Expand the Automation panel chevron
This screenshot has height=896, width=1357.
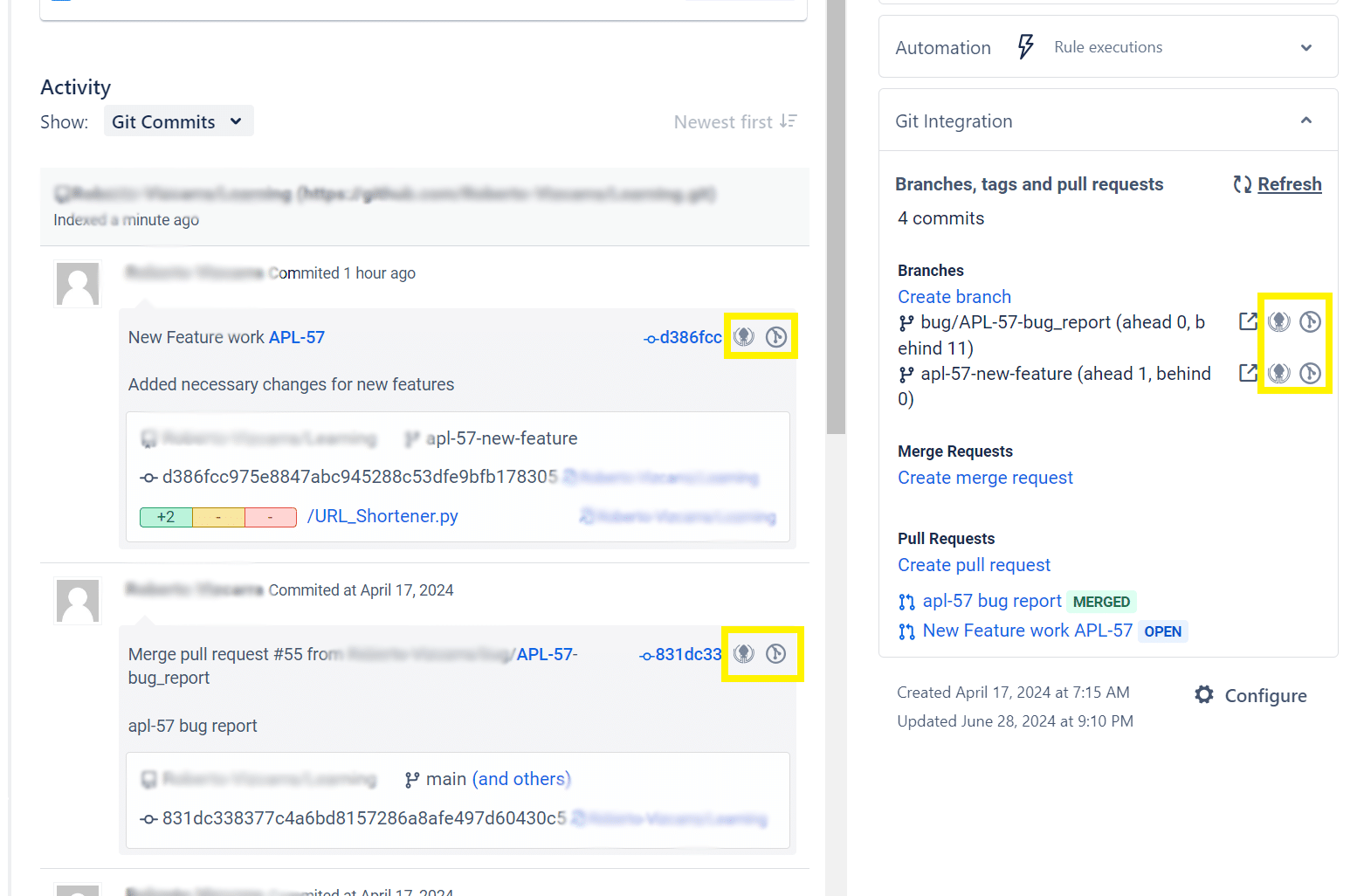click(x=1306, y=48)
